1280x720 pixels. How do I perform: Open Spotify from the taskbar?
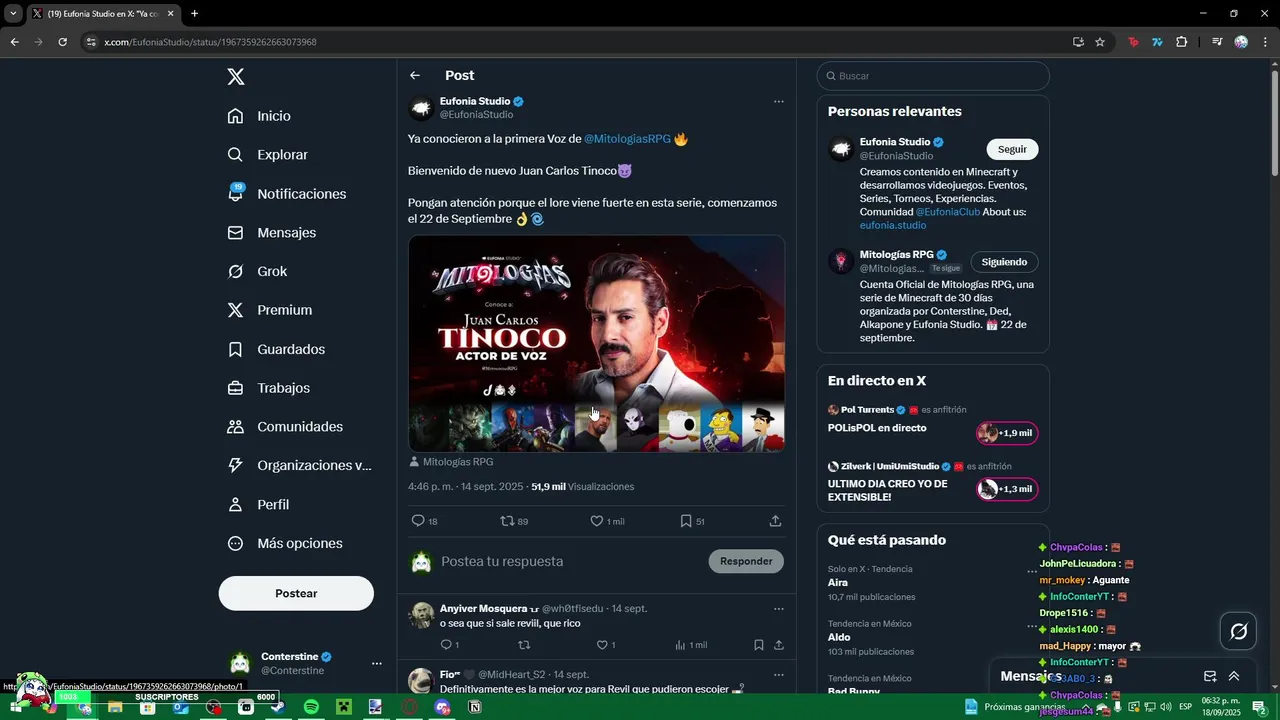point(311,707)
